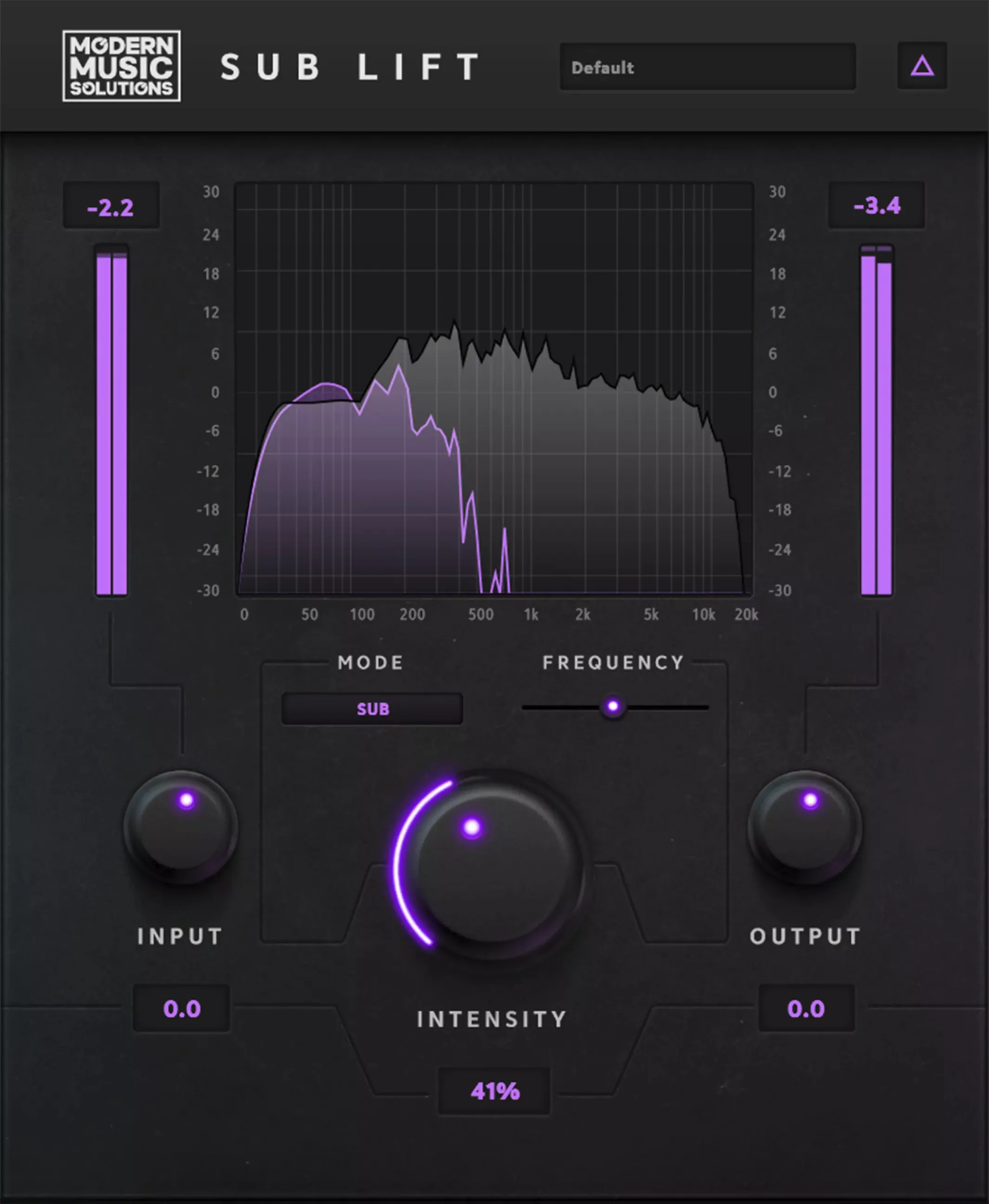Click the 5k frequency axis label

[x=651, y=614]
